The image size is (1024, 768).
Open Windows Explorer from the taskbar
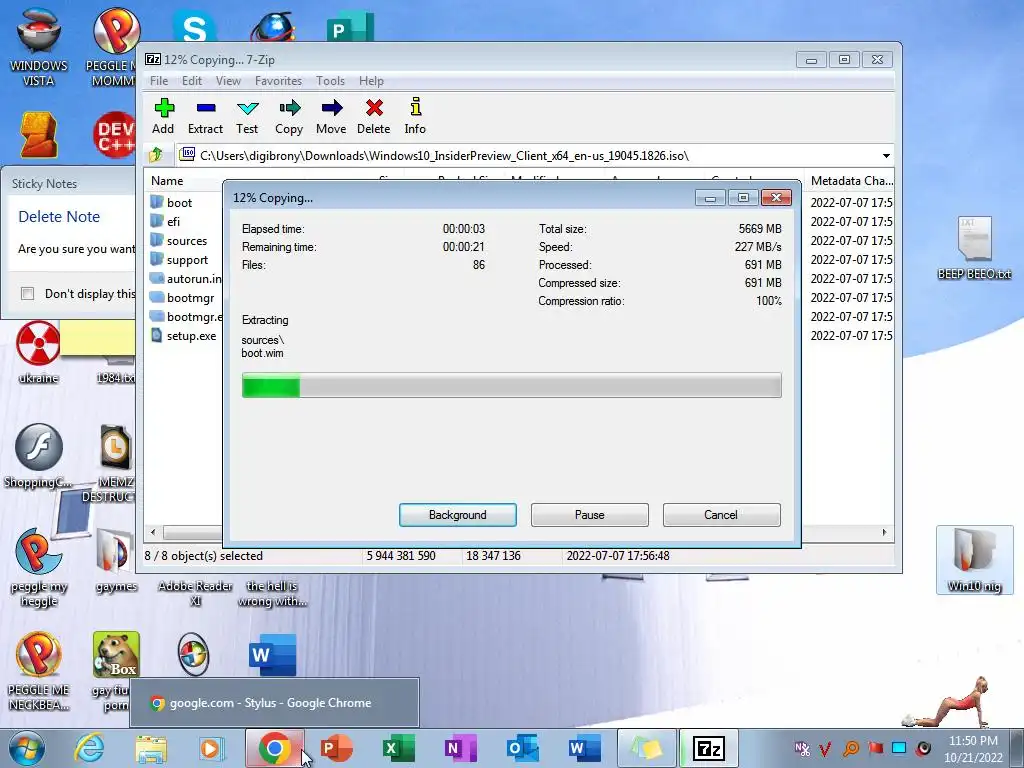(x=151, y=748)
